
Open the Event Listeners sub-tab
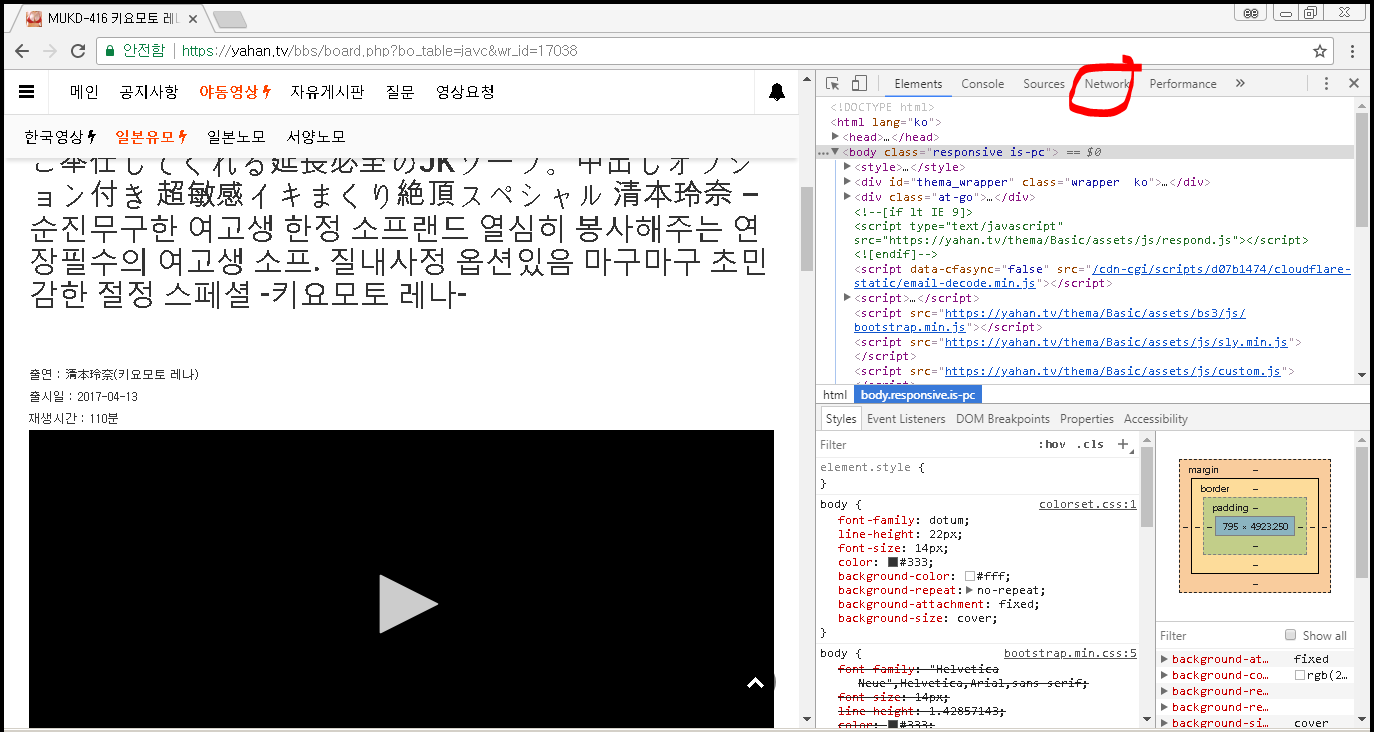point(906,419)
